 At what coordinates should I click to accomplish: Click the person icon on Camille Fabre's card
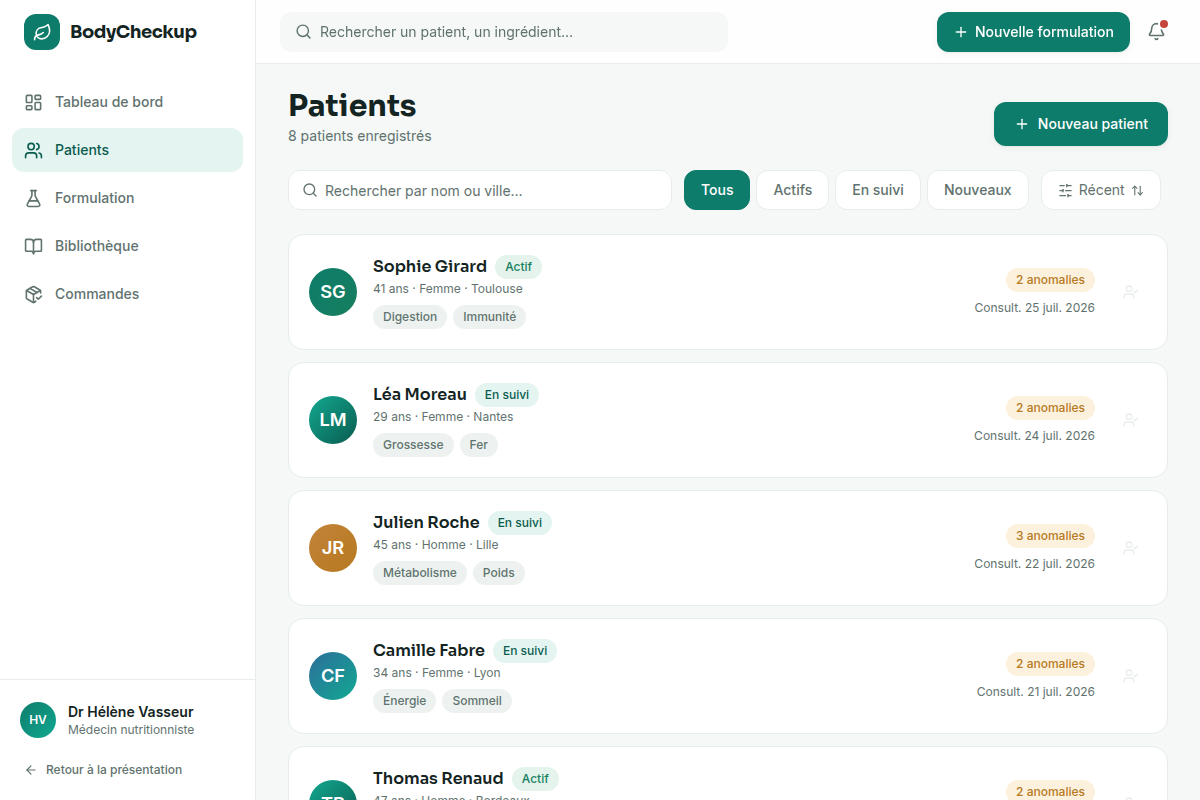(x=1131, y=676)
